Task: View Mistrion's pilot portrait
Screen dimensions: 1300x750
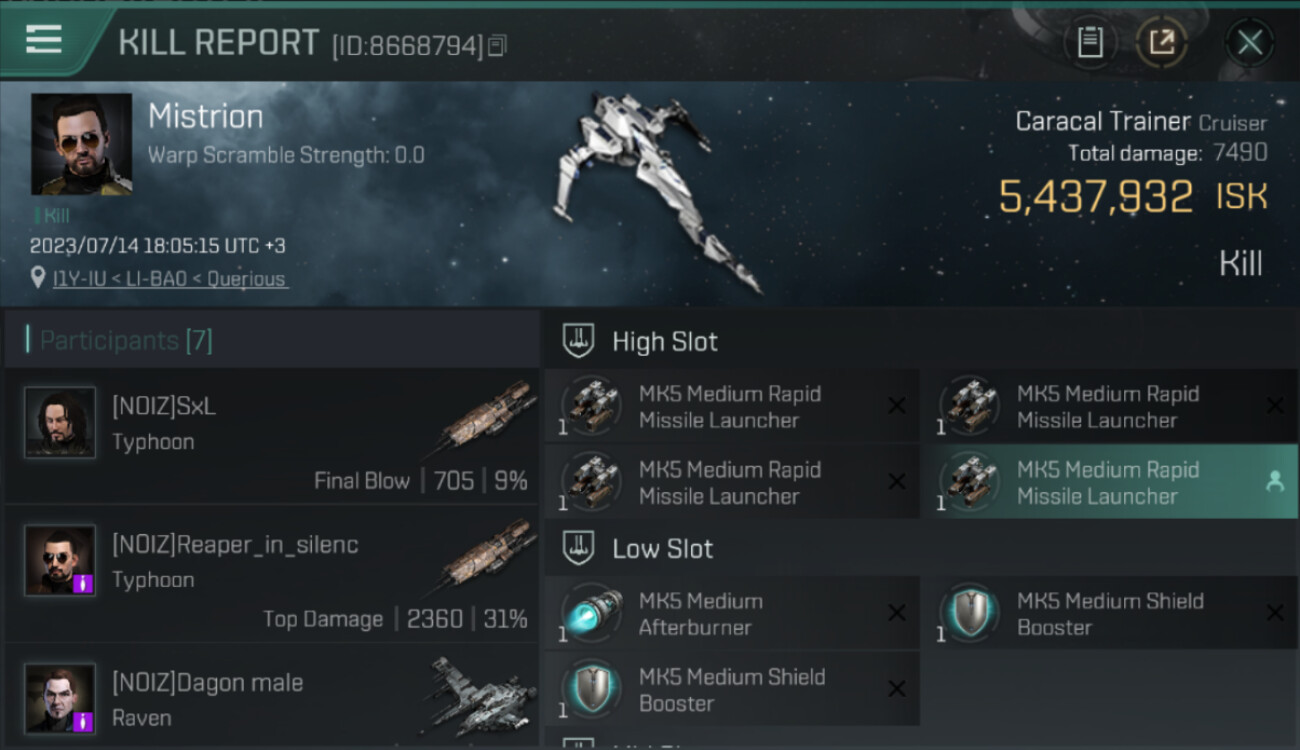Action: [x=81, y=144]
